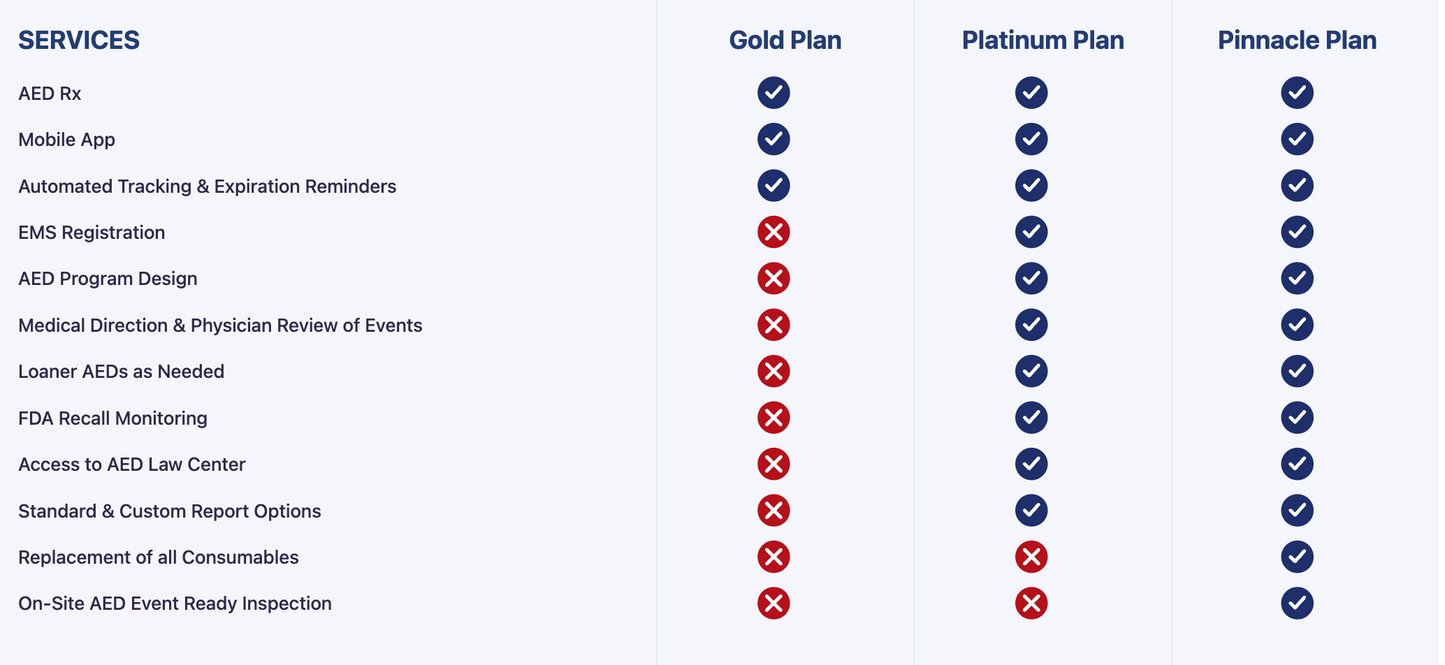Click Pinnacle checkmark for FDA Recall Monitoring
Image resolution: width=1445 pixels, height=665 pixels.
(1297, 418)
